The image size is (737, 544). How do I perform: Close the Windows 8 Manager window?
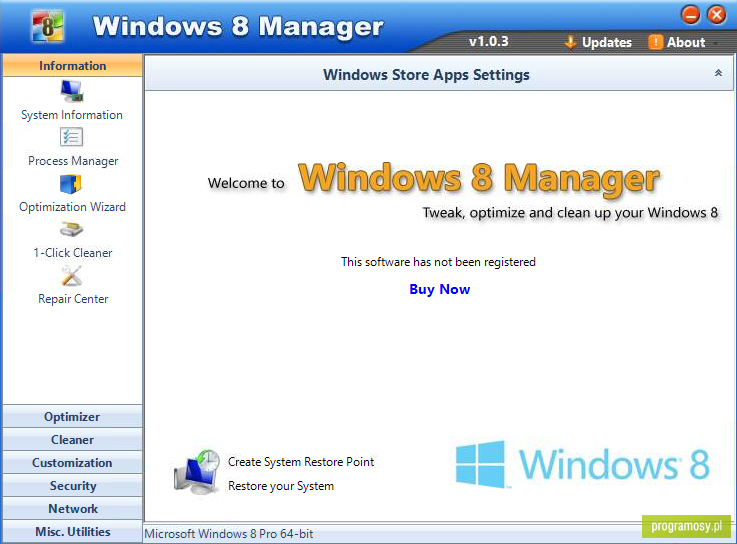[x=717, y=15]
